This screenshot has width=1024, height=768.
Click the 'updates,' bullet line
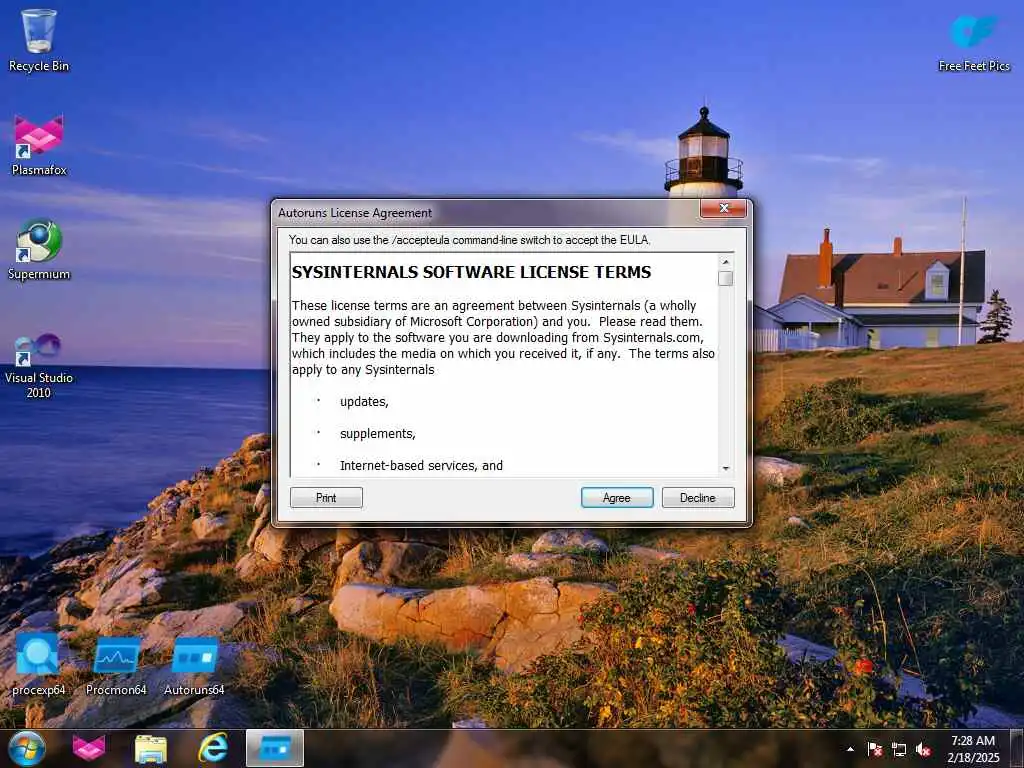(x=364, y=402)
